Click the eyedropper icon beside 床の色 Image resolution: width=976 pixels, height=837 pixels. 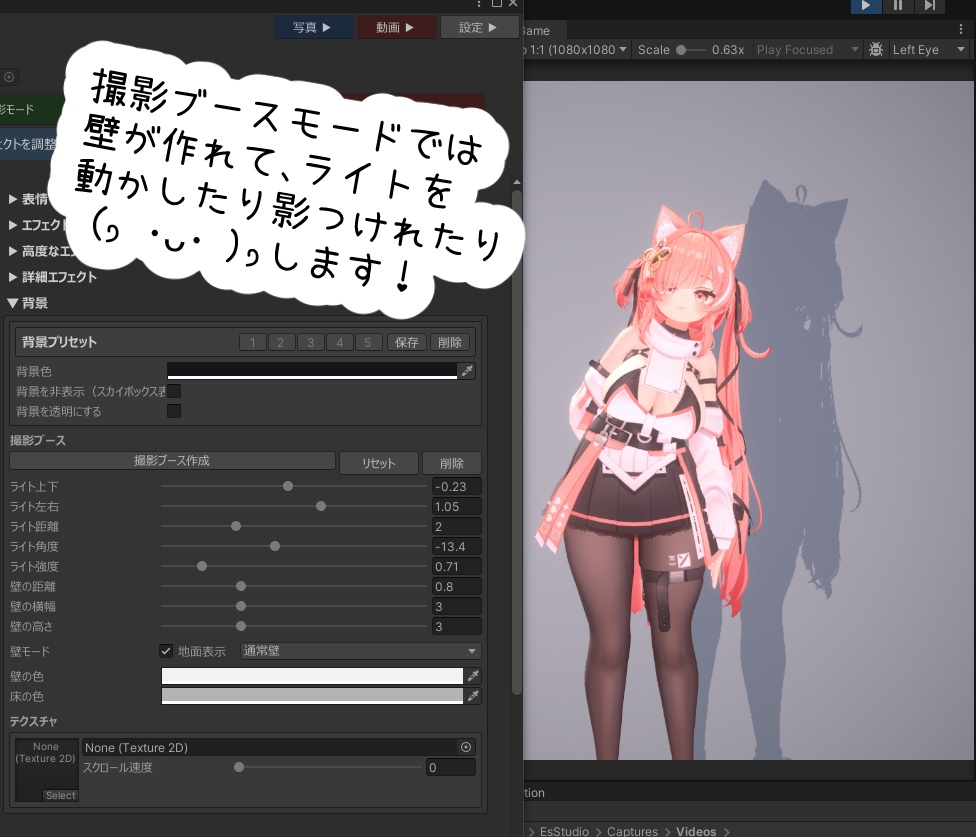[x=471, y=696]
